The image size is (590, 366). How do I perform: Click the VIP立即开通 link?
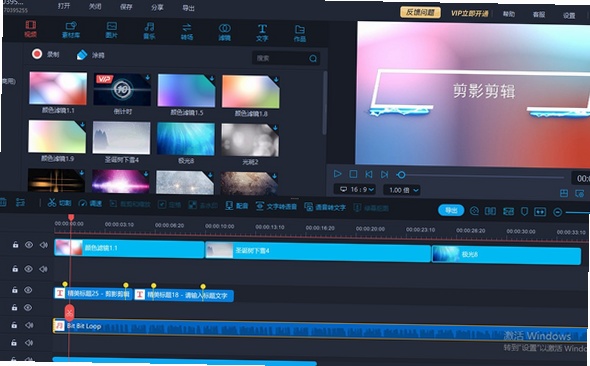point(470,14)
